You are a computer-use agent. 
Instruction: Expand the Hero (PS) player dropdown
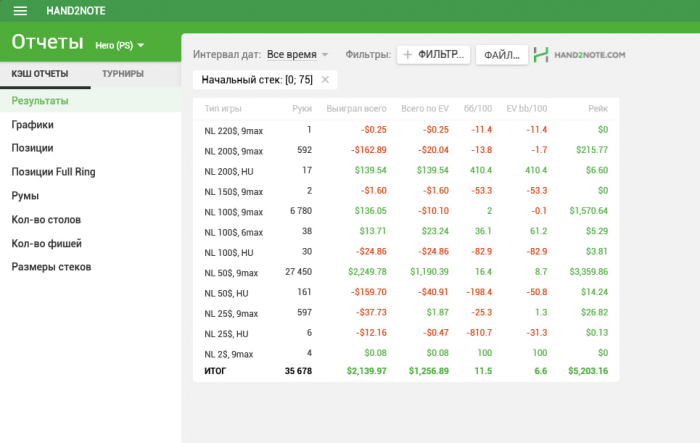tap(120, 45)
